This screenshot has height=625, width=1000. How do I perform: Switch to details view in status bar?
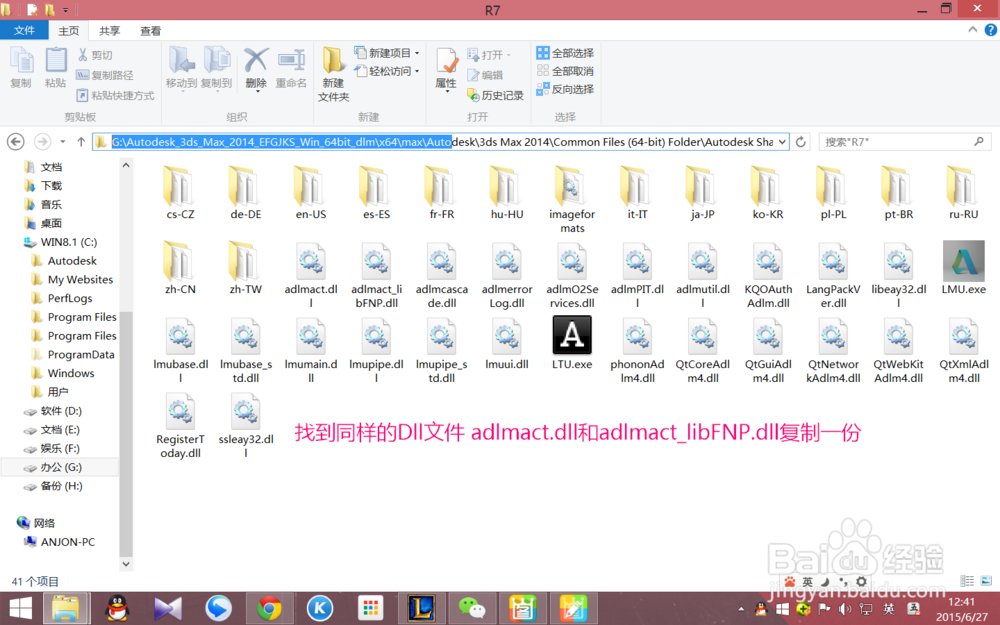coord(967,581)
